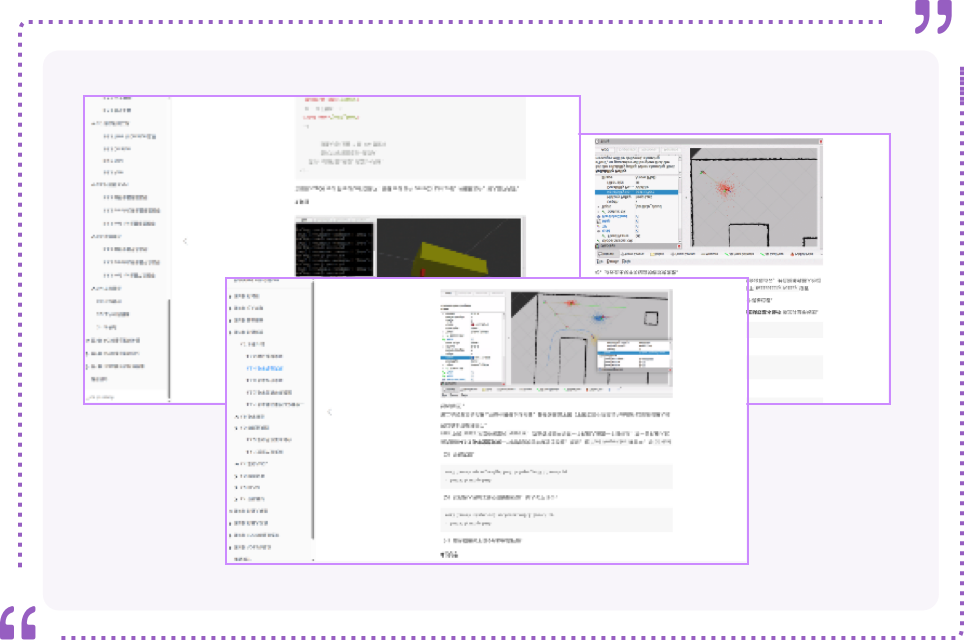Click the purple quotation mark icon at bottom left
Image resolution: width=964 pixels, height=640 pixels.
tap(19, 622)
